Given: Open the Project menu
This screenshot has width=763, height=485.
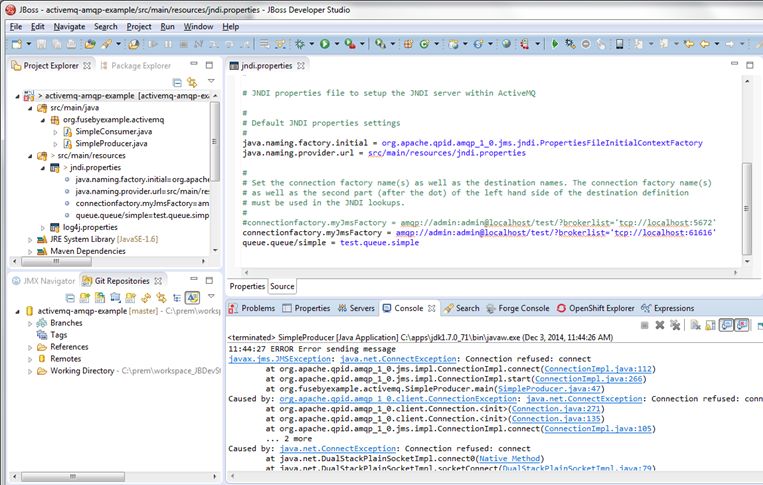Looking at the screenshot, I should tap(139, 27).
